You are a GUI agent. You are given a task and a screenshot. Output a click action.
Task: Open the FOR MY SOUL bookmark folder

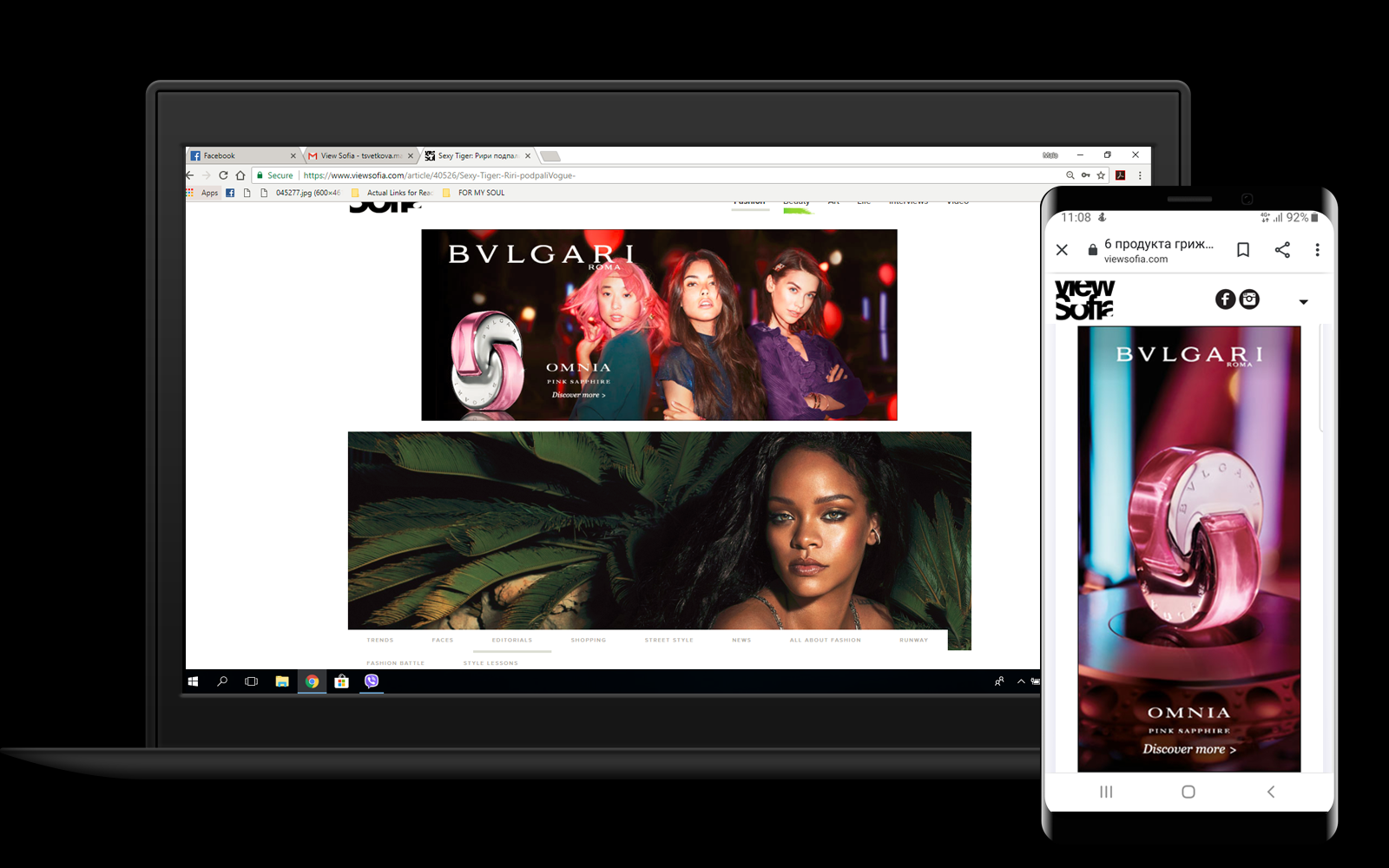pyautogui.click(x=473, y=193)
